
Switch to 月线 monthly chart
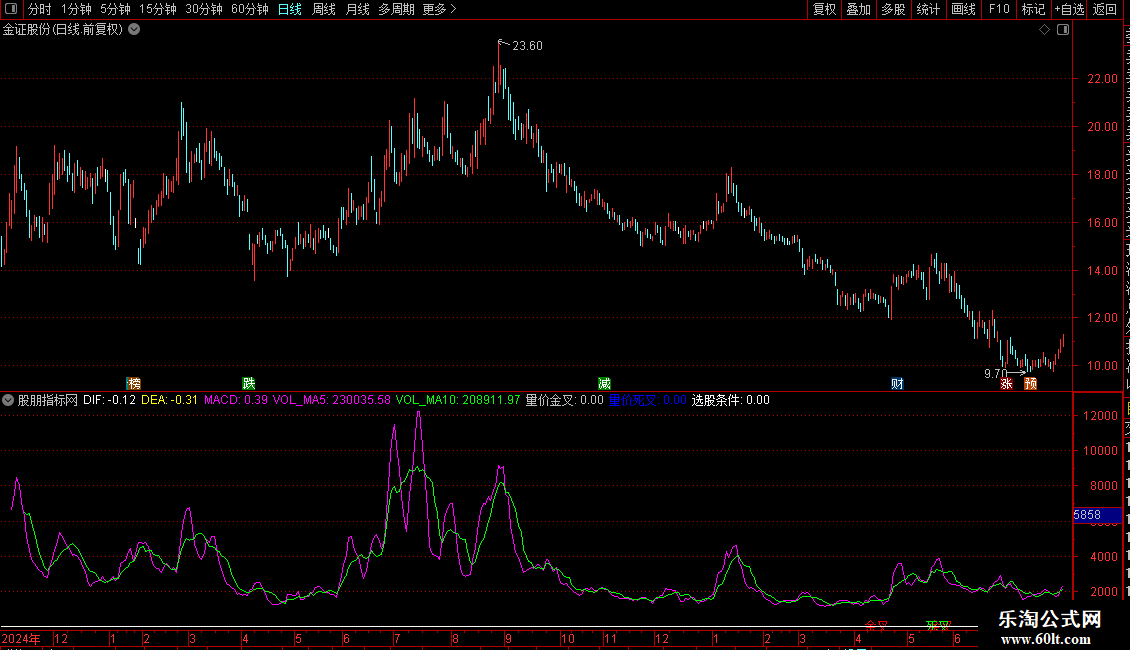357,9
